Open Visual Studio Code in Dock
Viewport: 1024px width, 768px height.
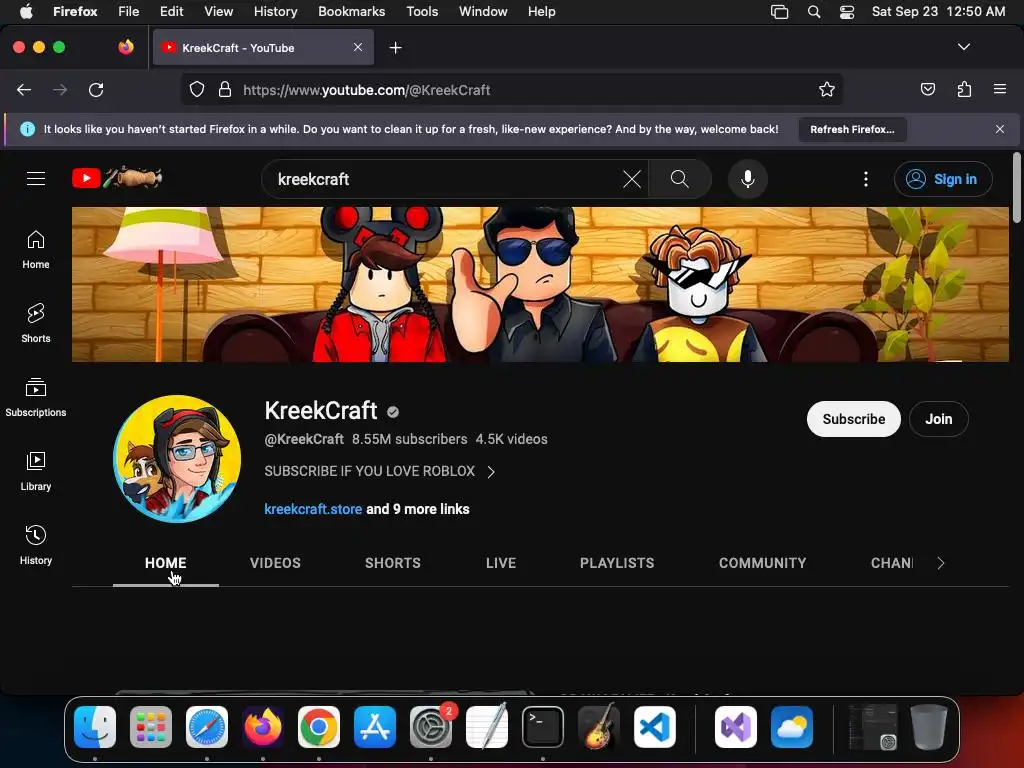654,727
